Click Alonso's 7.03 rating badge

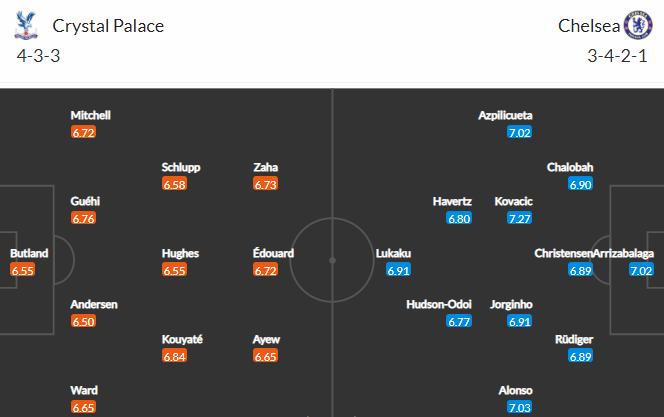click(x=521, y=406)
